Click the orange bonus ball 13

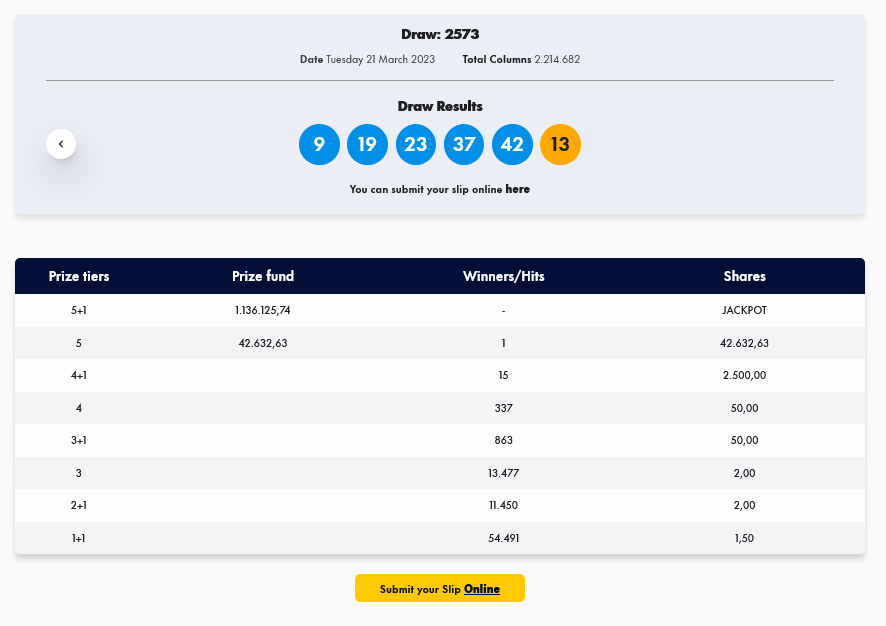tap(560, 145)
